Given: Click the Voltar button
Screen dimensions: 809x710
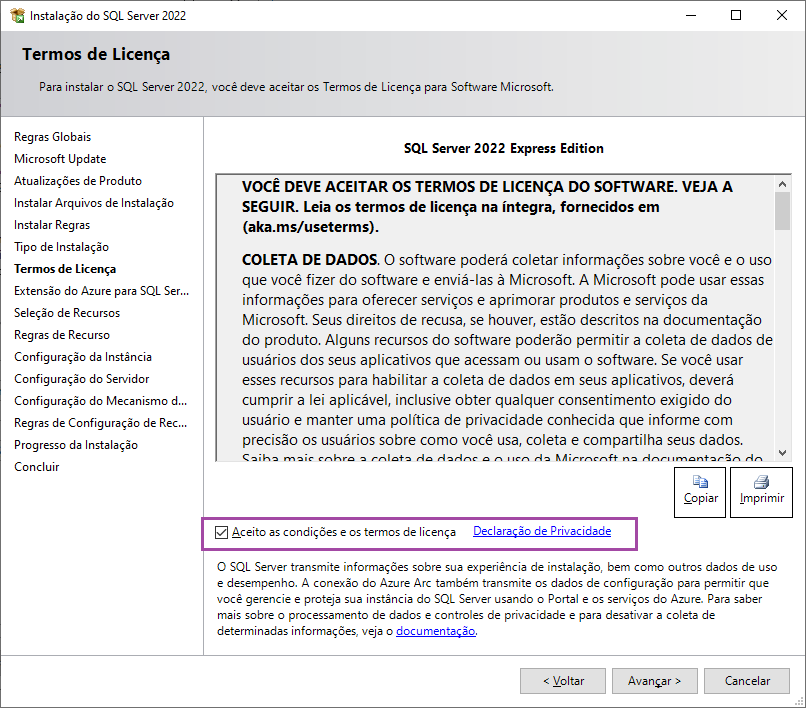Looking at the screenshot, I should pos(564,683).
